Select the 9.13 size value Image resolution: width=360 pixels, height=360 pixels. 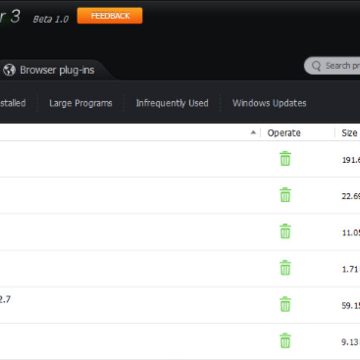(x=350, y=342)
